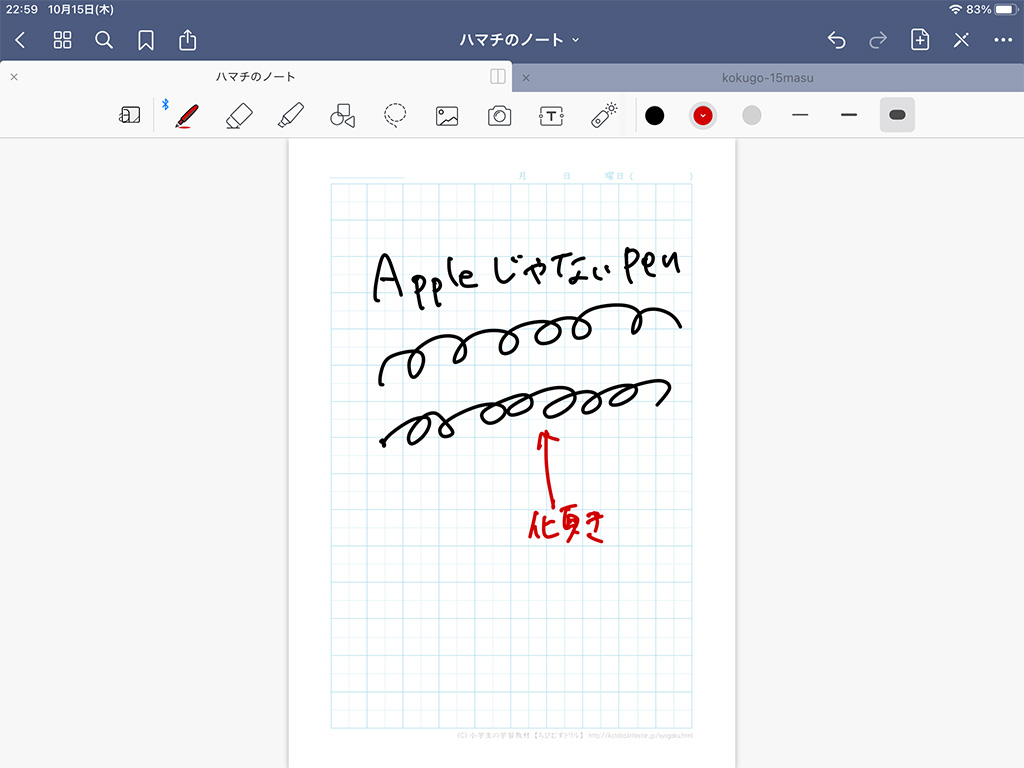
Task: Switch to the kokugo-15masu tab
Action: pos(768,78)
